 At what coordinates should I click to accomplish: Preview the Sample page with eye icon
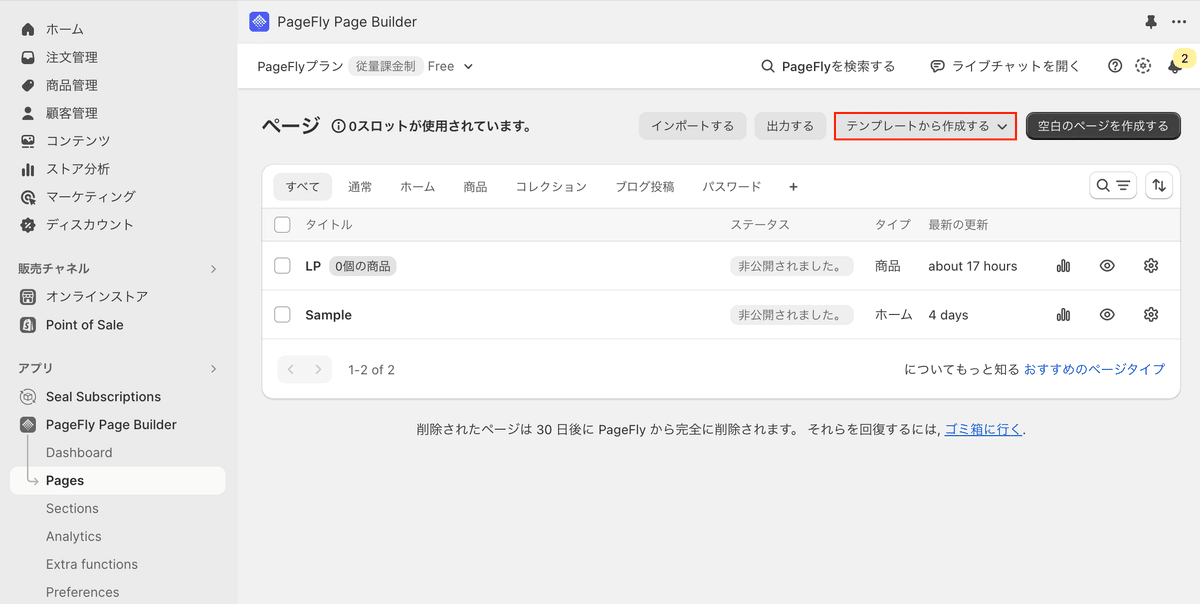tap(1107, 315)
